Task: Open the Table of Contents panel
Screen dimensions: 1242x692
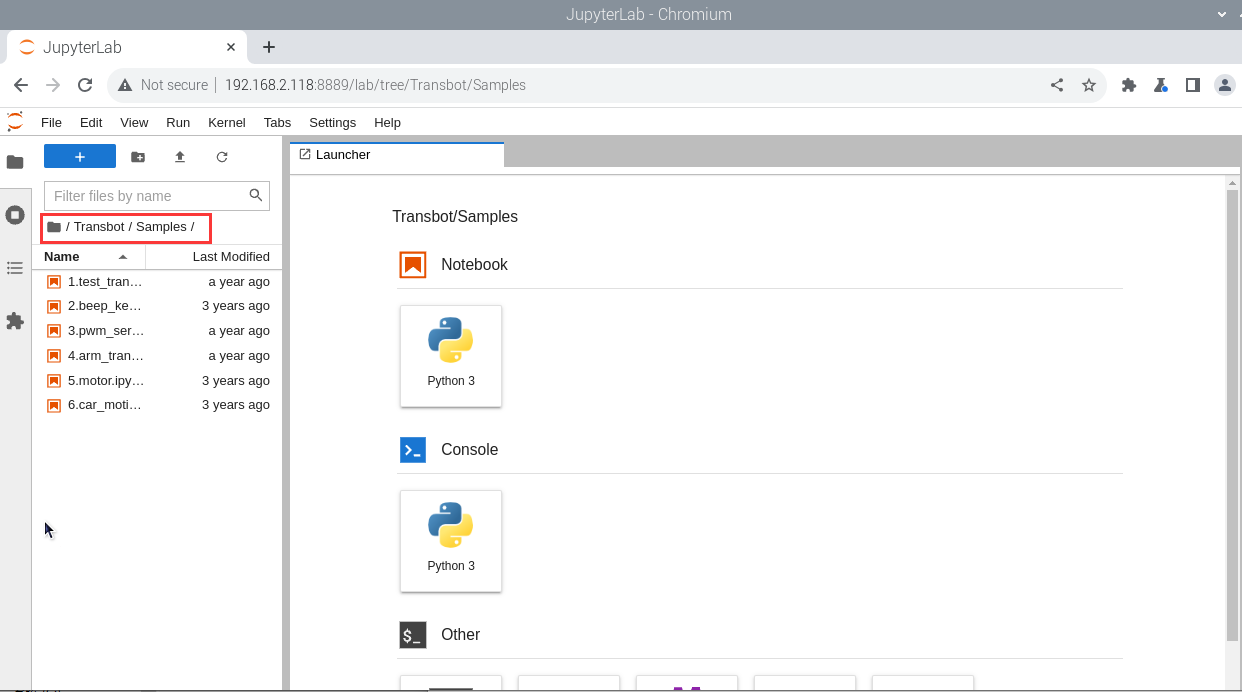Action: pos(15,268)
